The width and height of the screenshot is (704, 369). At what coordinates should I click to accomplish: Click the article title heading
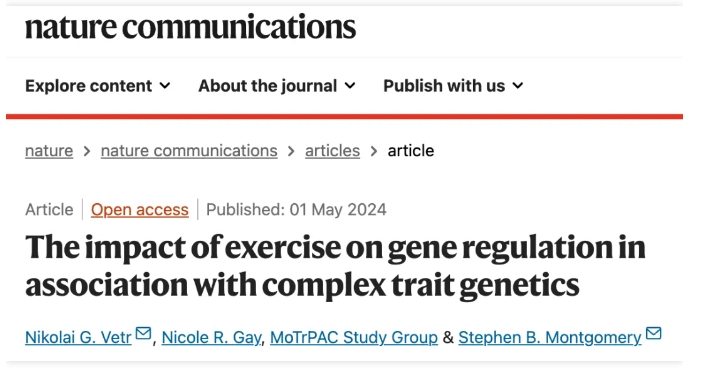335,266
